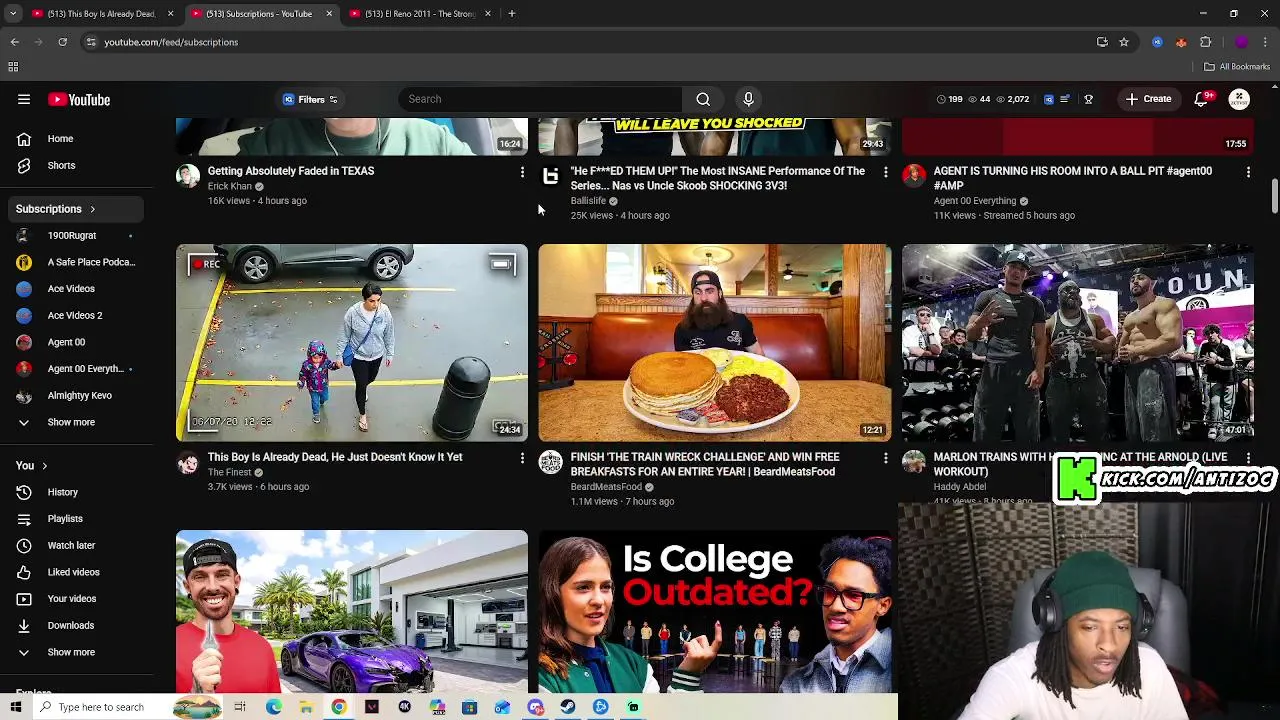Open File Explorer from the taskbar
Viewport: 1280px width, 720px height.
point(306,707)
